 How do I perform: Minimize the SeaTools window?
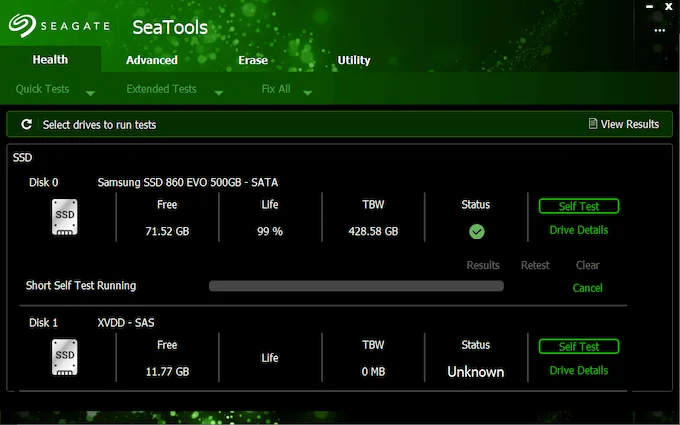click(649, 7)
